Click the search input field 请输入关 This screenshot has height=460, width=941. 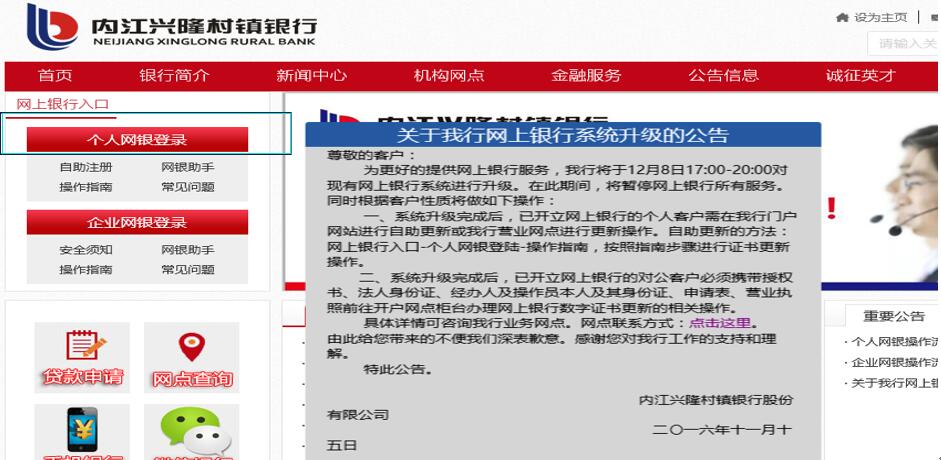[904, 43]
